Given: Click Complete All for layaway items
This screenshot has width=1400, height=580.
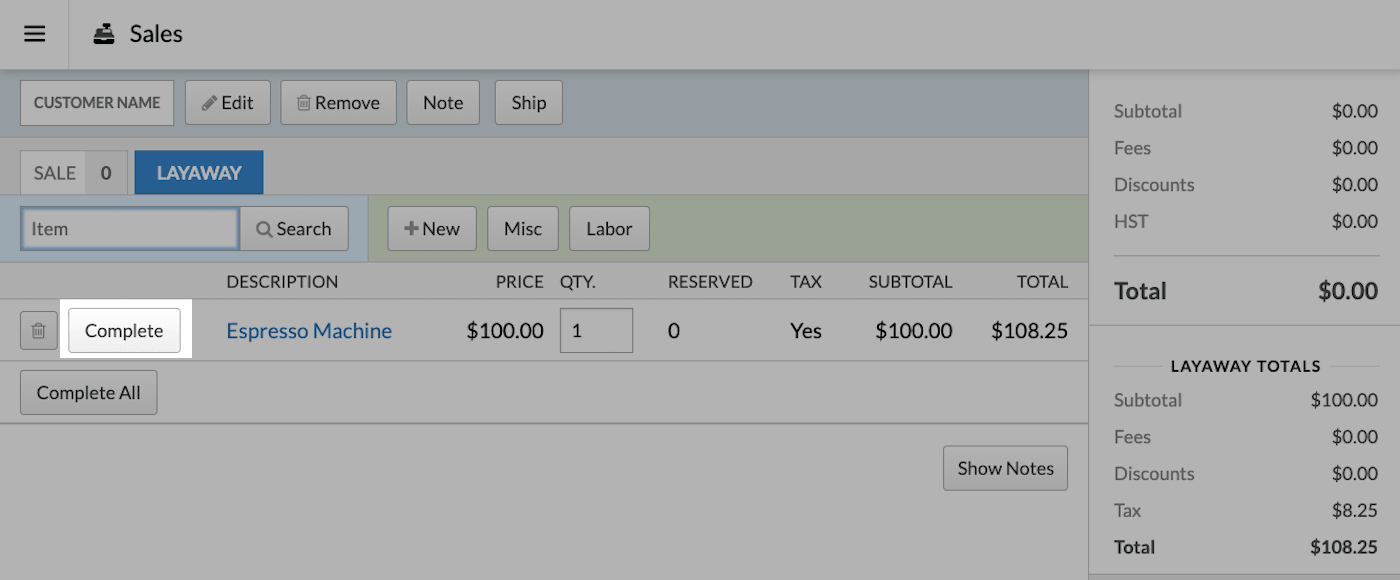Looking at the screenshot, I should 88,391.
